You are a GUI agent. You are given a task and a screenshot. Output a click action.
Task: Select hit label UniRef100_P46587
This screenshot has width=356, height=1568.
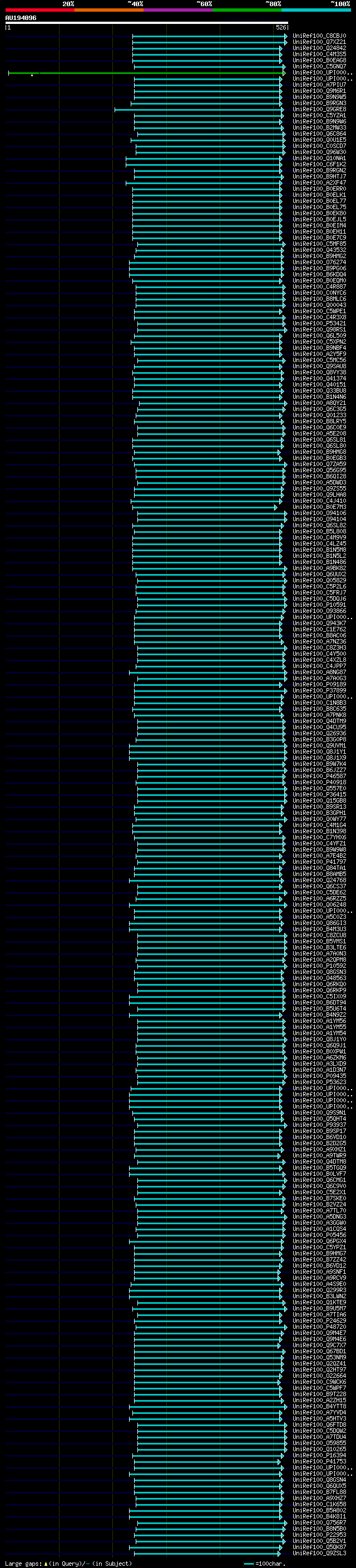[x=319, y=776]
